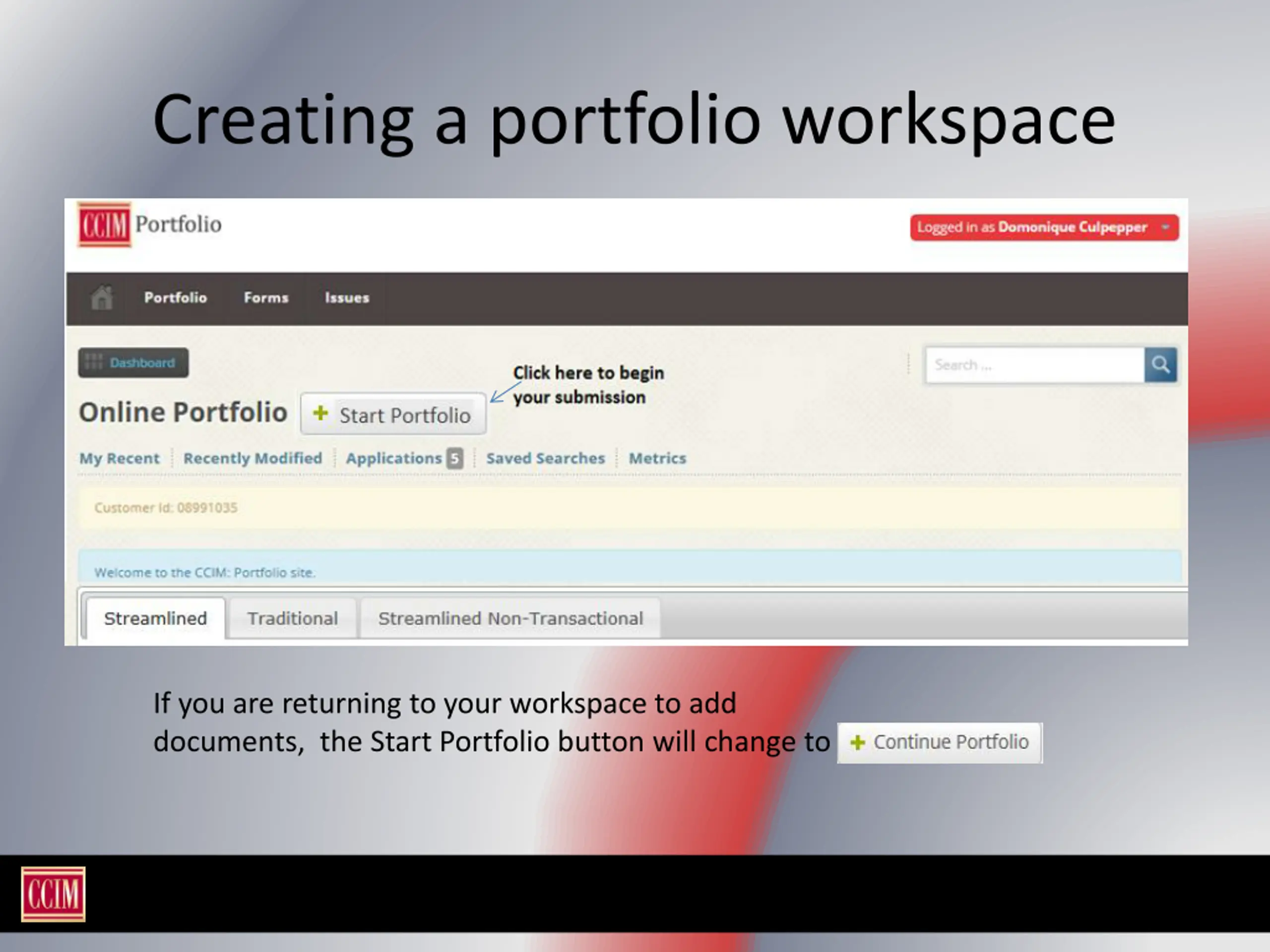Image resolution: width=1270 pixels, height=952 pixels.
Task: Click the green plus on Start Portfolio
Action: click(x=320, y=413)
